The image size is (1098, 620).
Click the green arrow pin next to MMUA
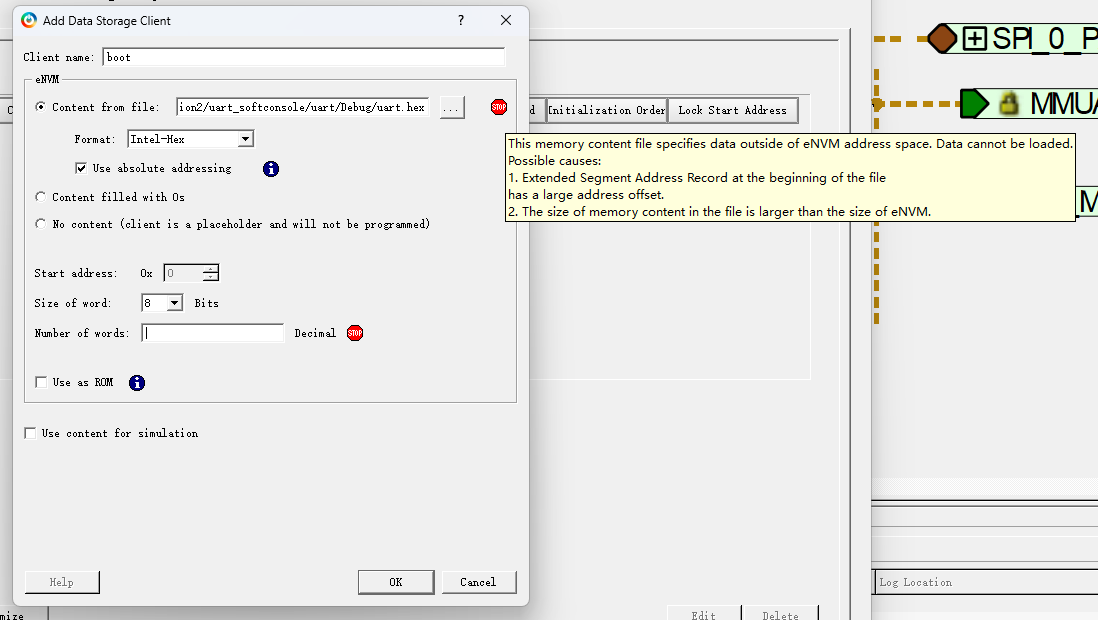(x=974, y=104)
